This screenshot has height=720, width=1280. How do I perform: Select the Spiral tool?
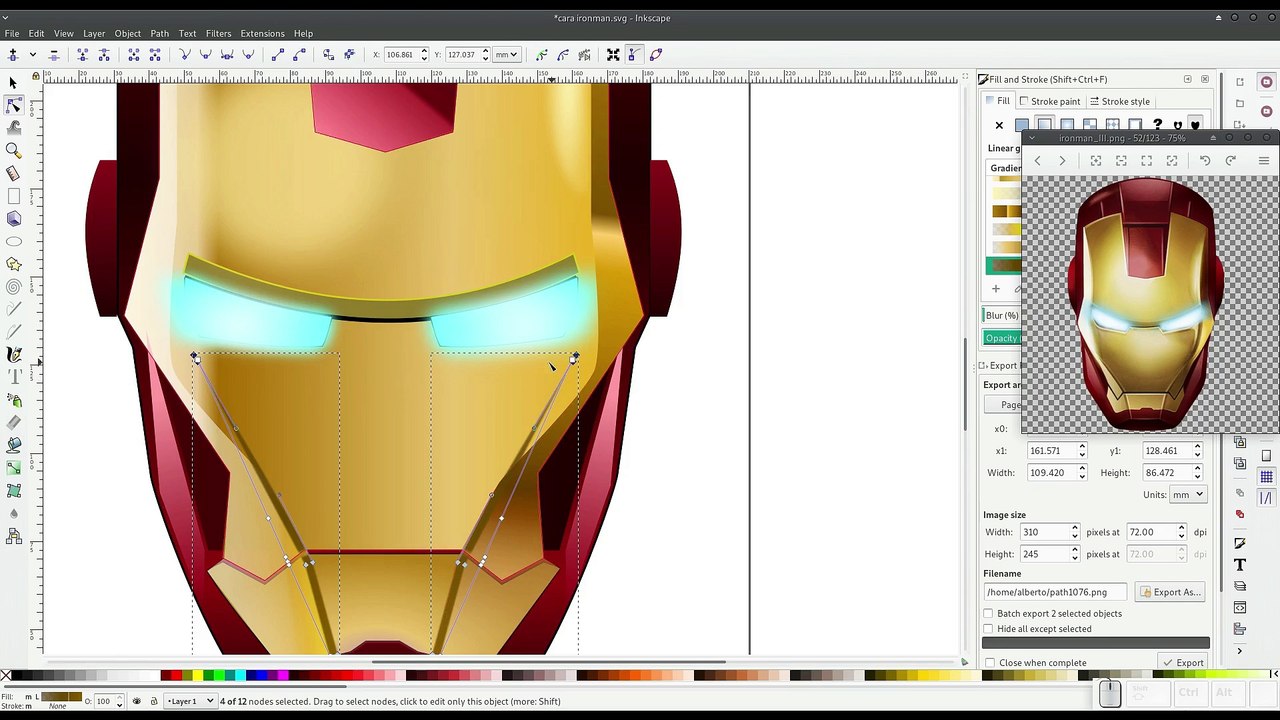coord(13,287)
